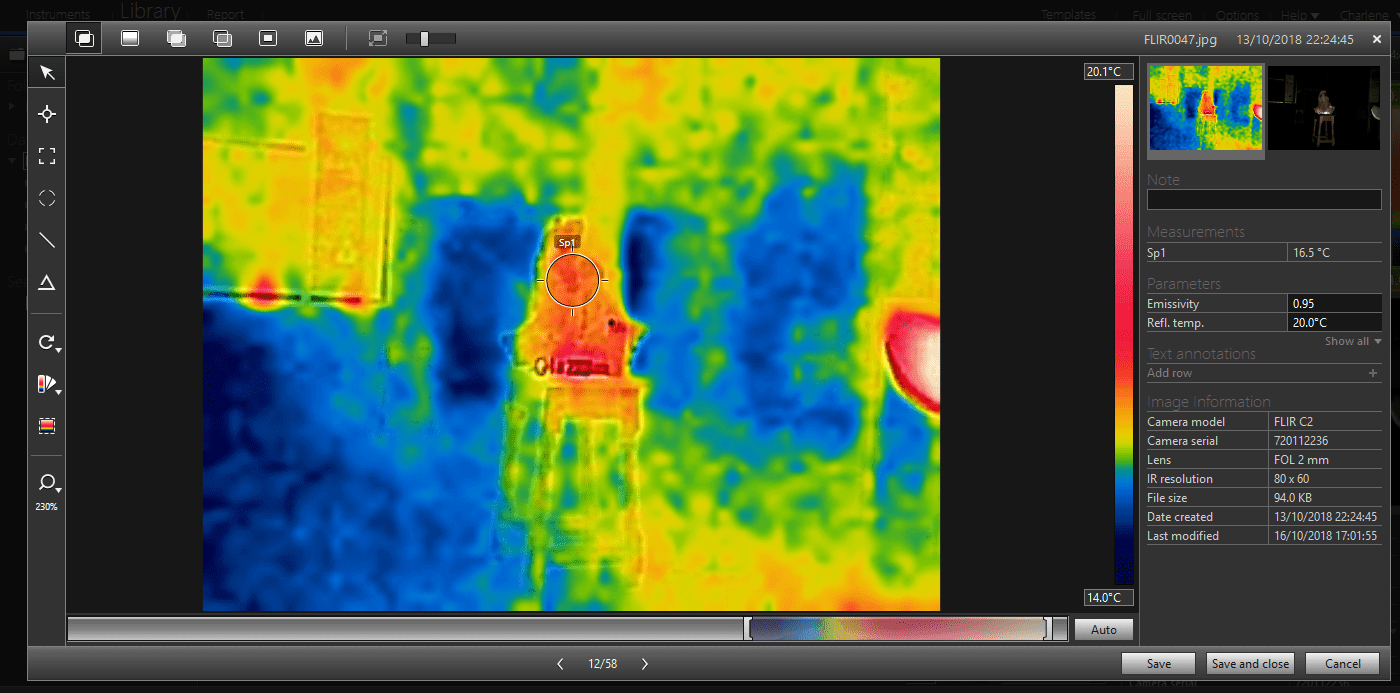This screenshot has height=693, width=1400.
Task: Choose the spotmeter measurement tool
Action: [47, 114]
